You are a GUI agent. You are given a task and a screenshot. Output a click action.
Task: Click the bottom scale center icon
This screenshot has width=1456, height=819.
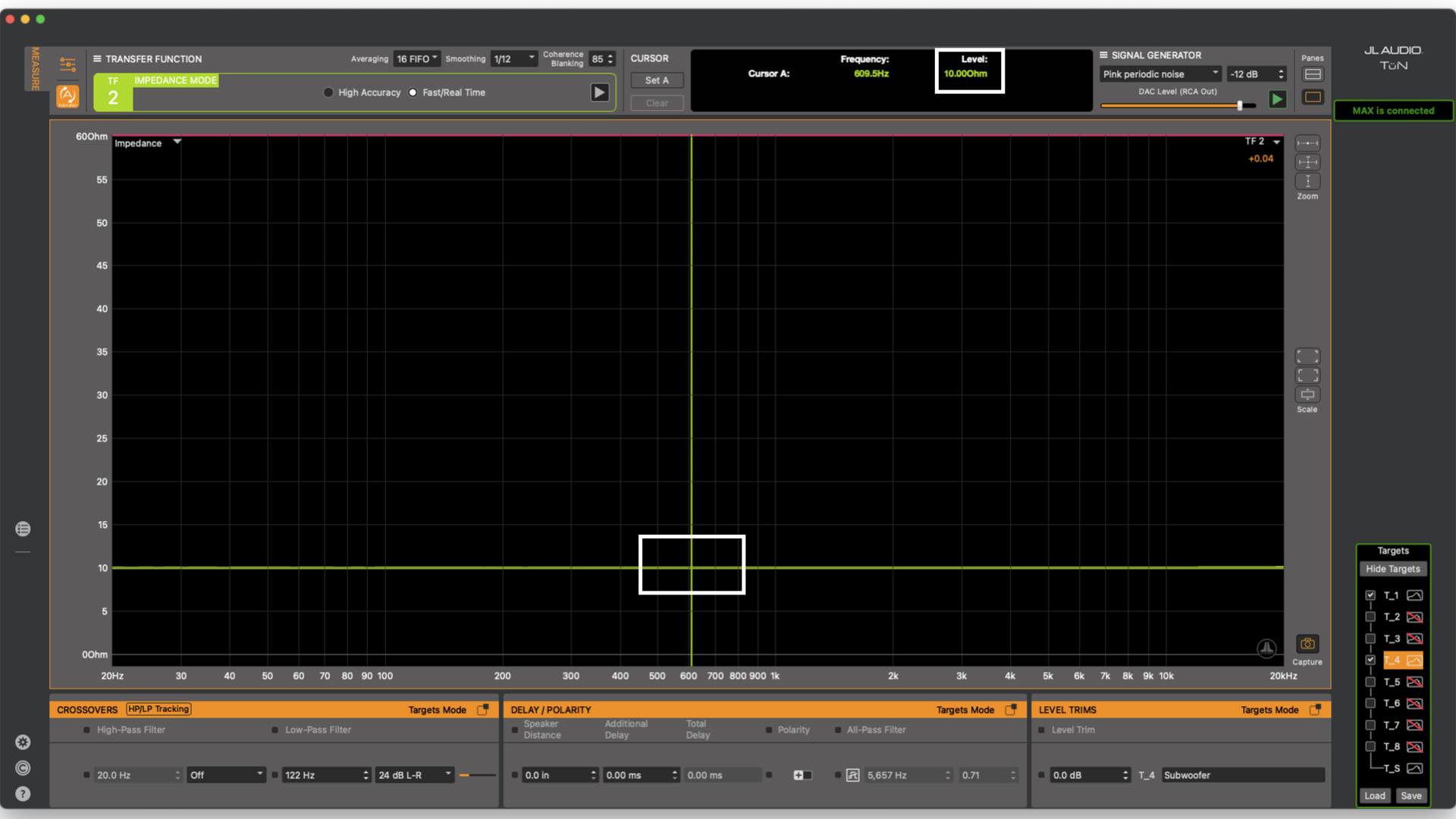point(1307,394)
